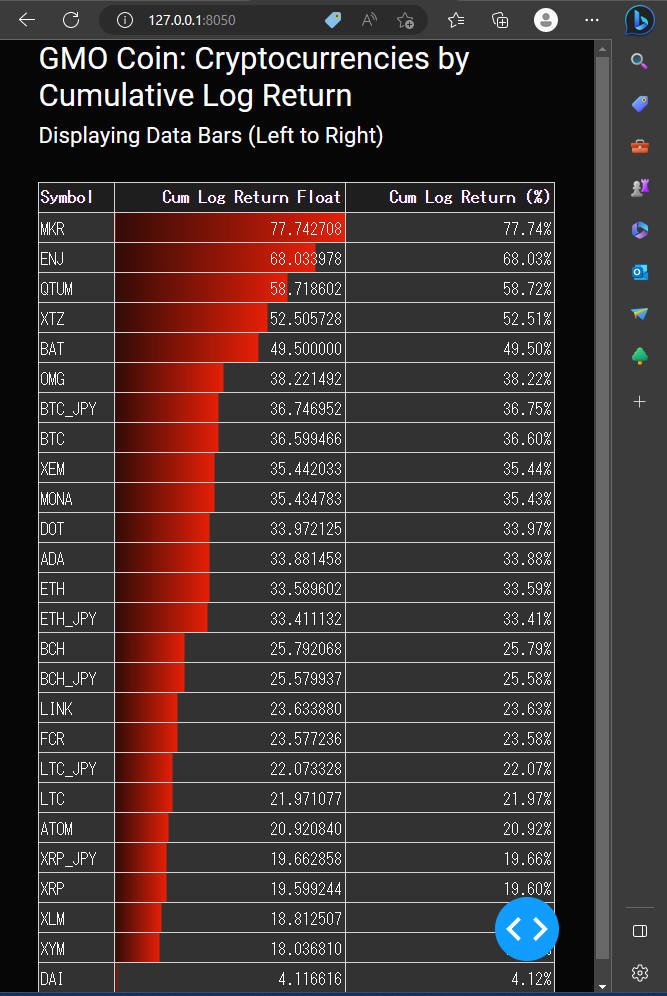
Task: Select the LTC_JPY symbol cell
Action: click(76, 769)
